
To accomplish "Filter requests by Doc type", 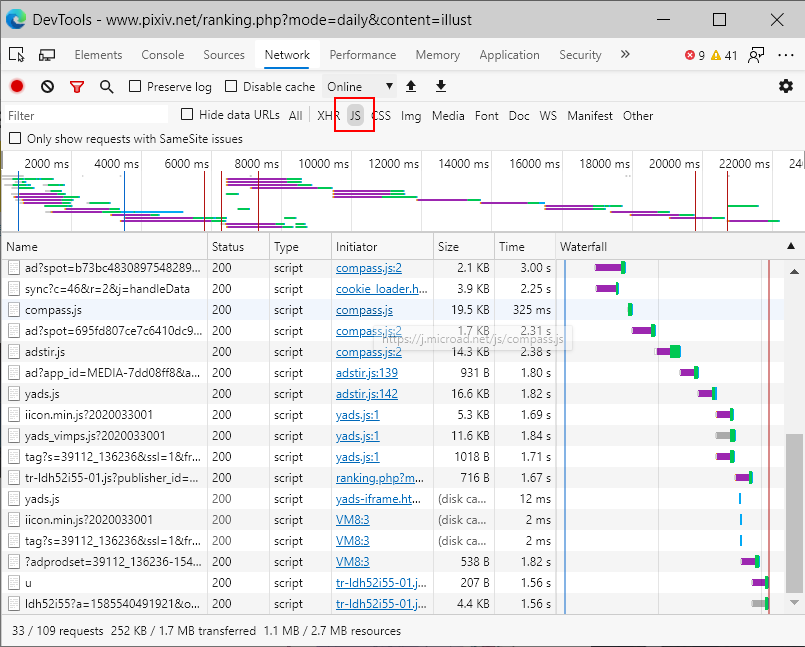I will point(519,116).
